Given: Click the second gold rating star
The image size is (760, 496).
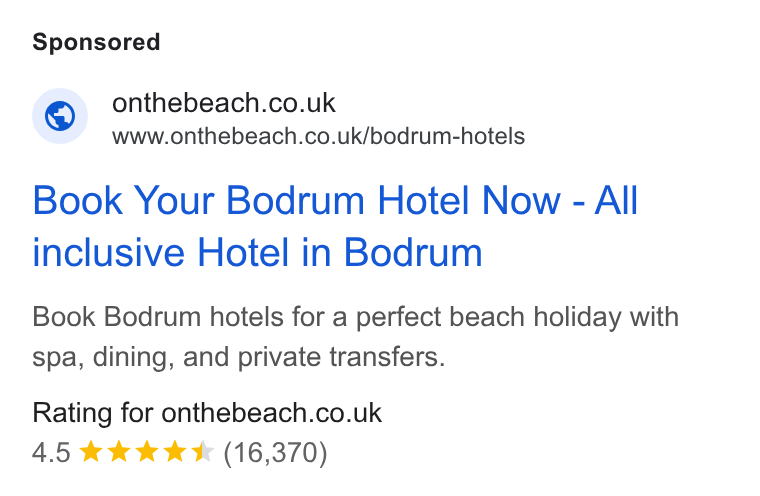Looking at the screenshot, I should pyautogui.click(x=118, y=452).
